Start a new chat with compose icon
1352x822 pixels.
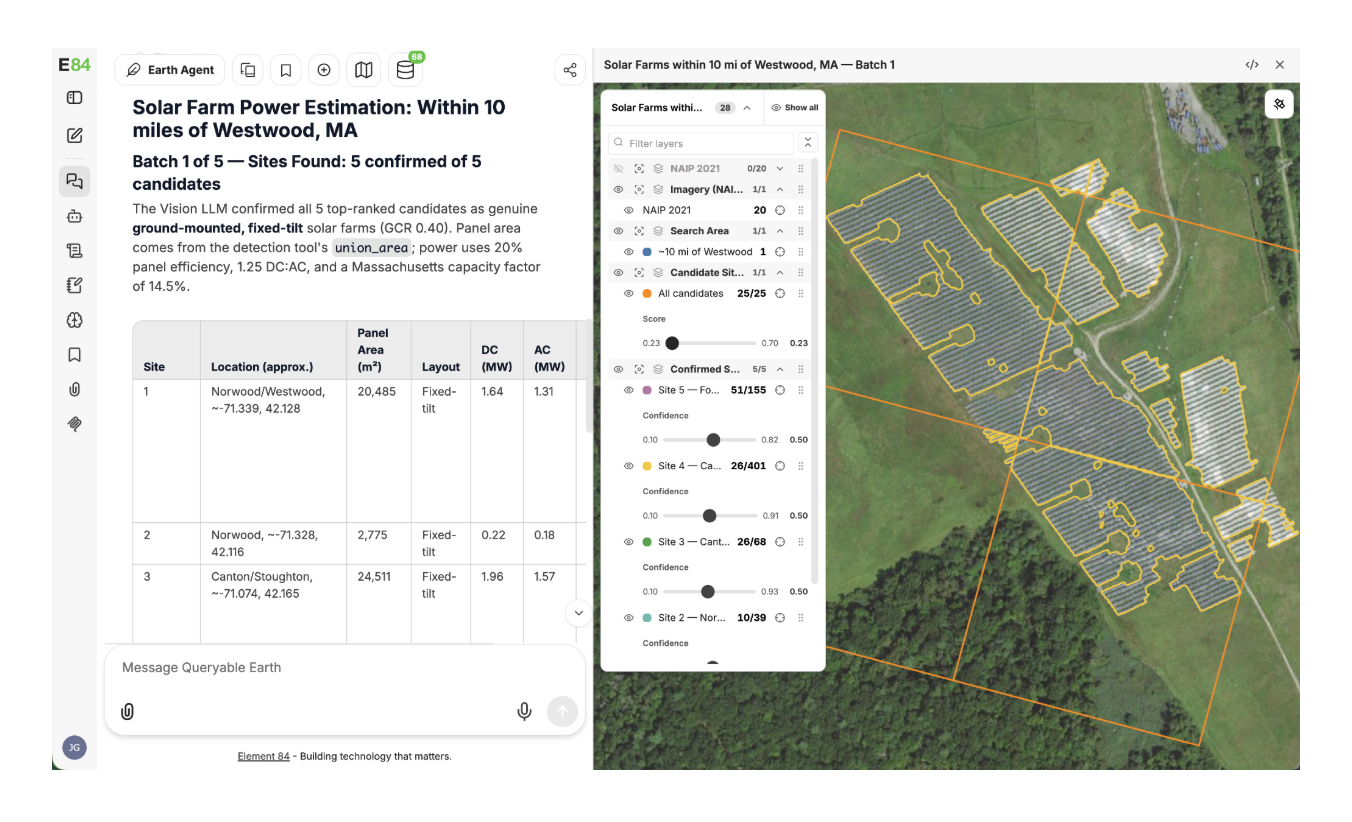74,136
